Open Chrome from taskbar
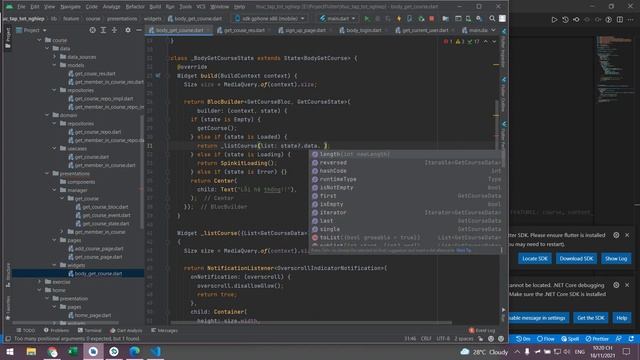Image resolution: width=640 pixels, height=360 pixels. pos(52,351)
